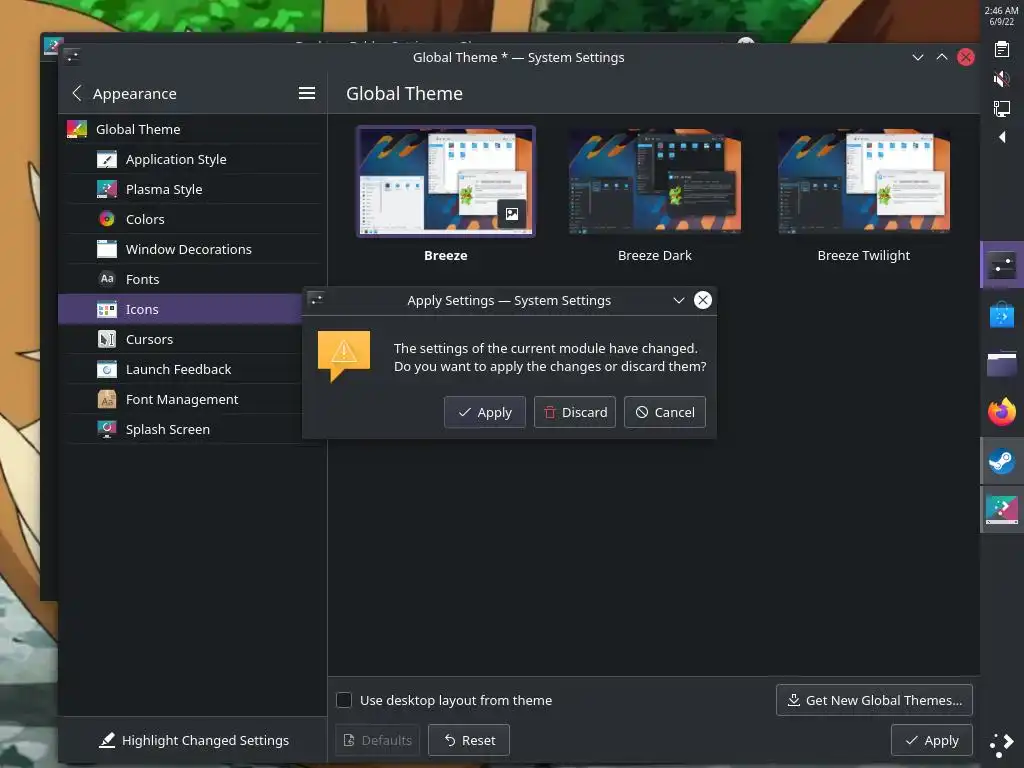This screenshot has height=768, width=1024.
Task: Select Plasma Style in the sidebar
Action: coord(194,189)
